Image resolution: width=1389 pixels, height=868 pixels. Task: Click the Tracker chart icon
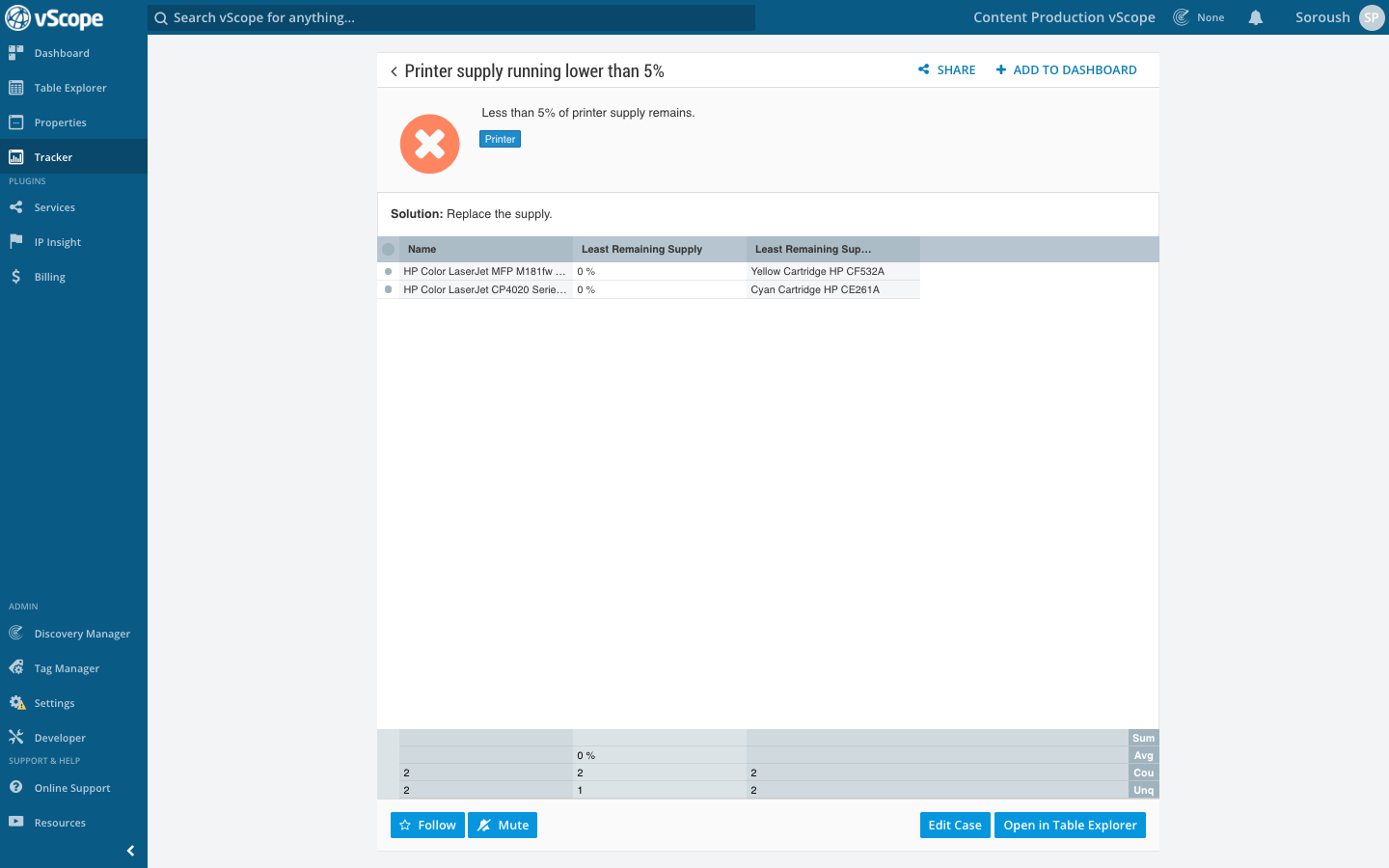15,157
